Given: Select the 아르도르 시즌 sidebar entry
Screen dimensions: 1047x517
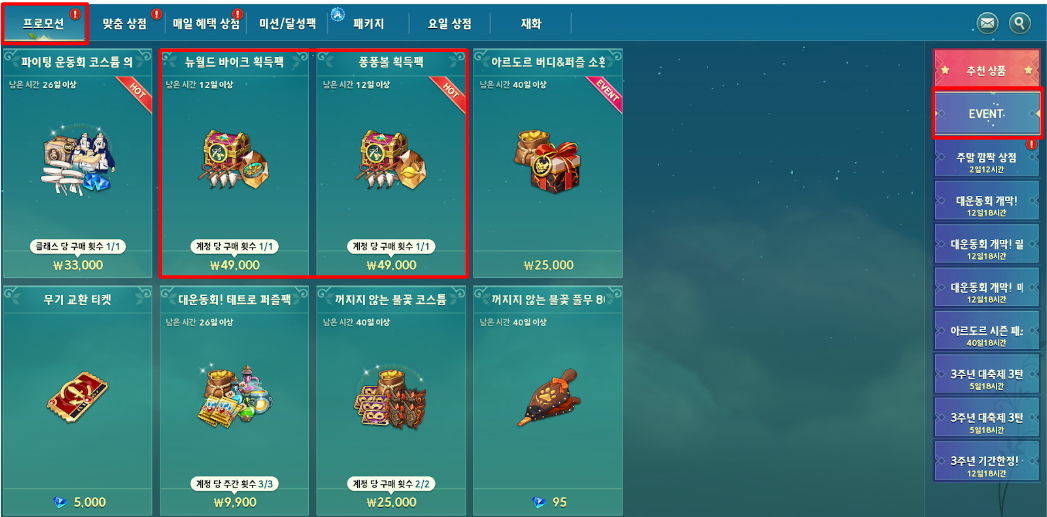Looking at the screenshot, I should coord(987,336).
